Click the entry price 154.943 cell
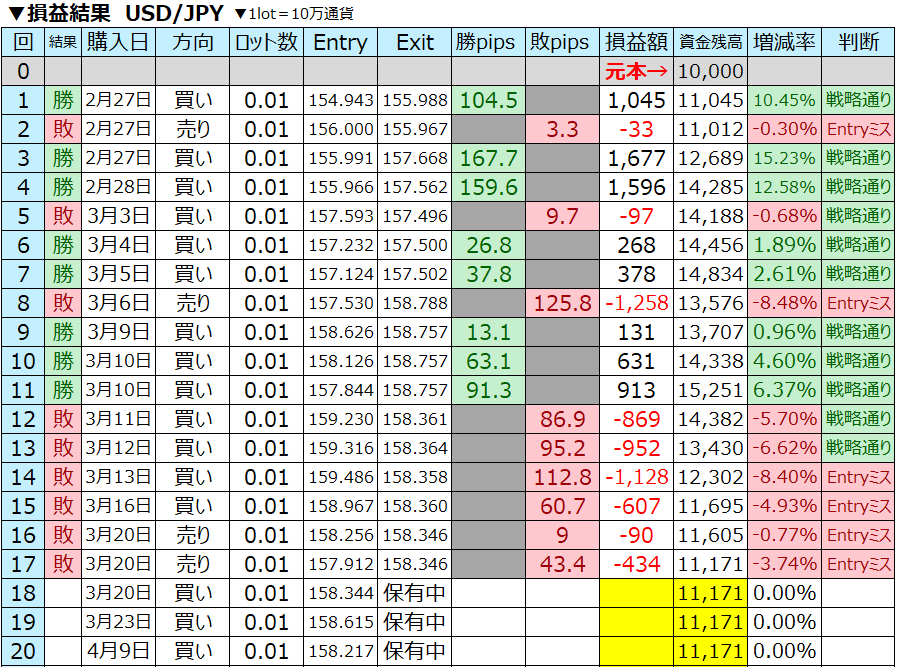Screen dimensions: 897x667 340,100
